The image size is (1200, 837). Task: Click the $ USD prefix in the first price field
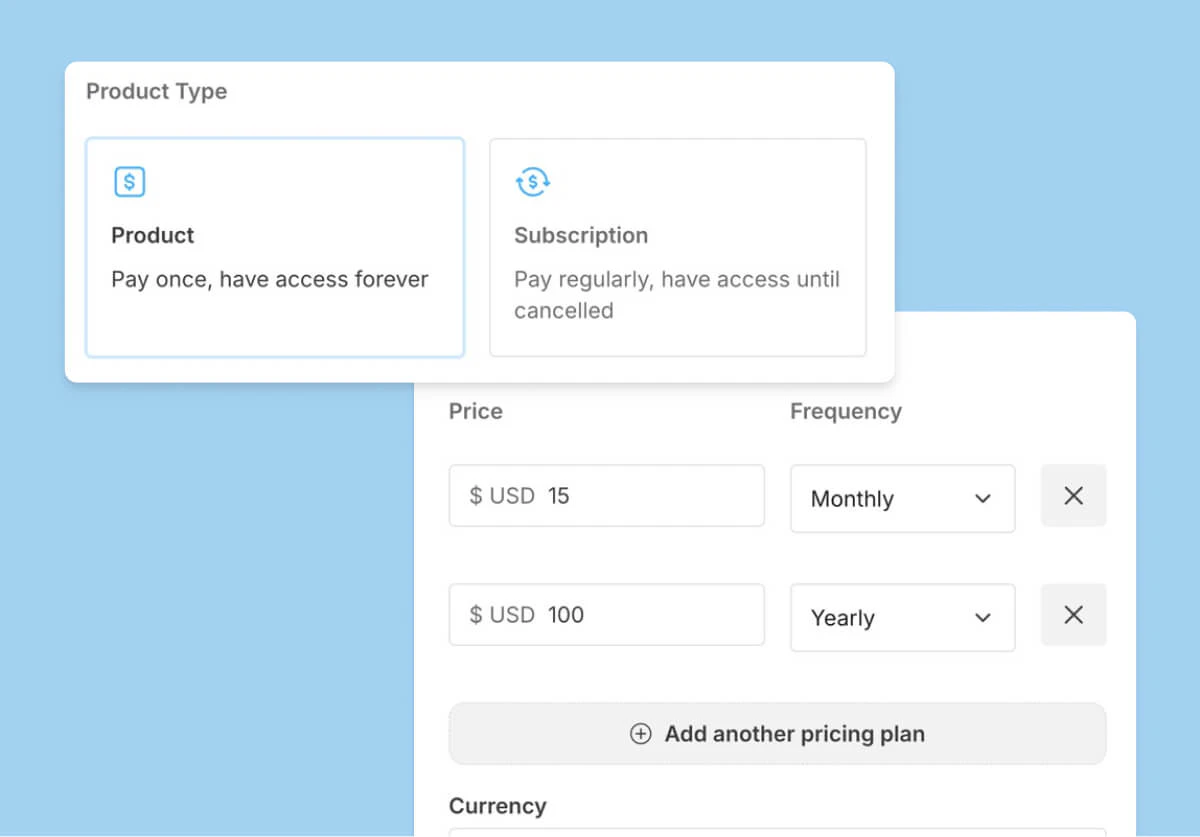pos(502,496)
